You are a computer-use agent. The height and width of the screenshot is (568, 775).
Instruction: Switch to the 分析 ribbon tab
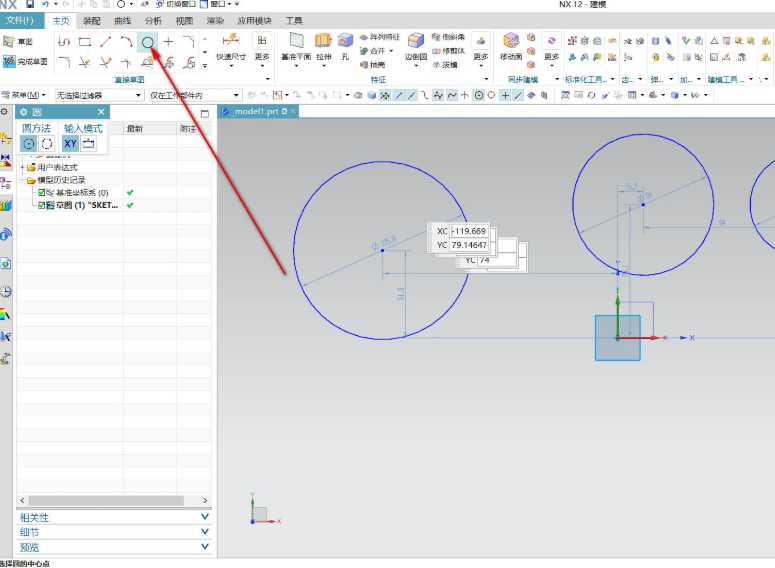[153, 21]
